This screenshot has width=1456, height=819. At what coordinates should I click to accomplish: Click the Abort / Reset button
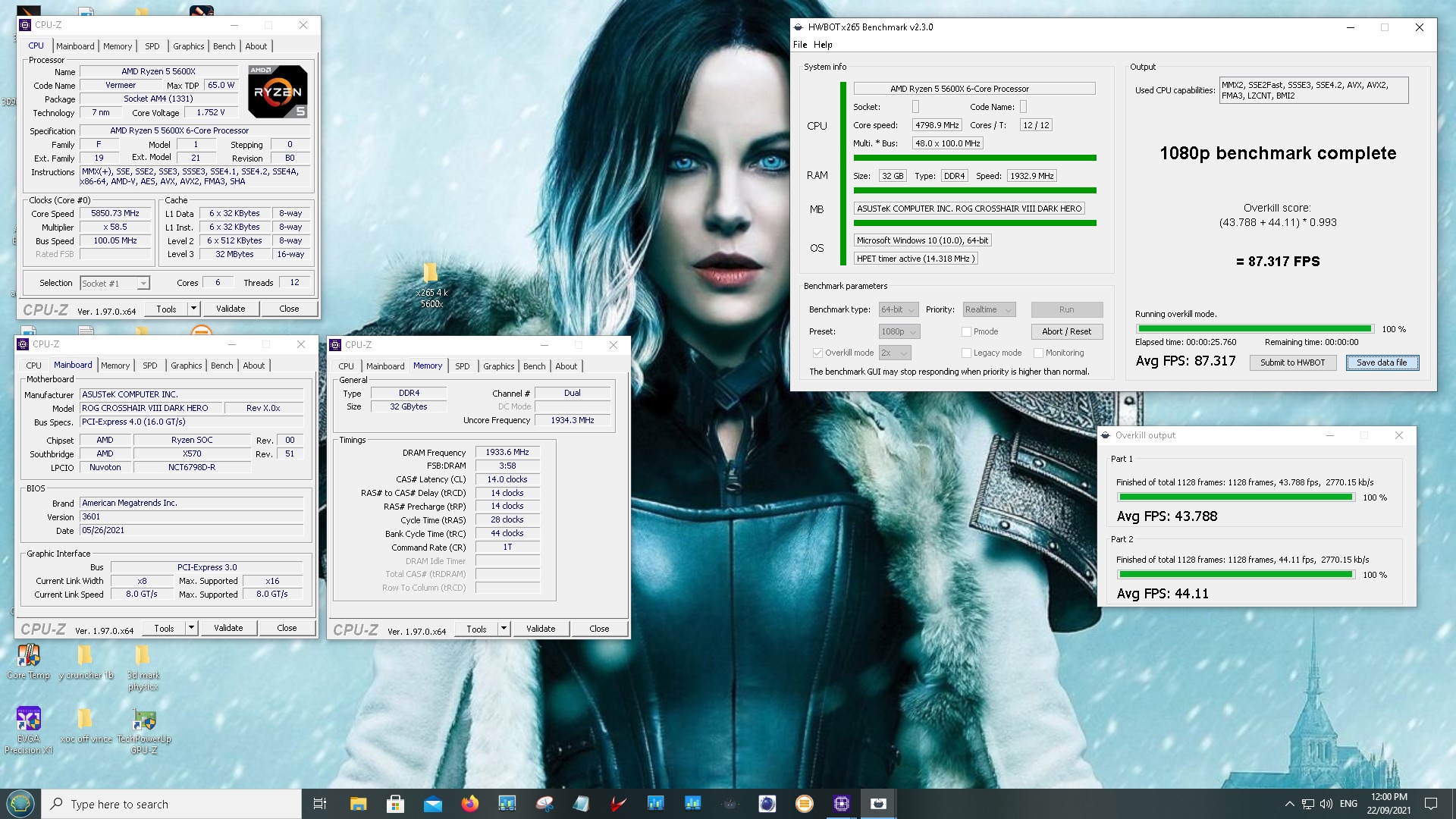tap(1066, 331)
